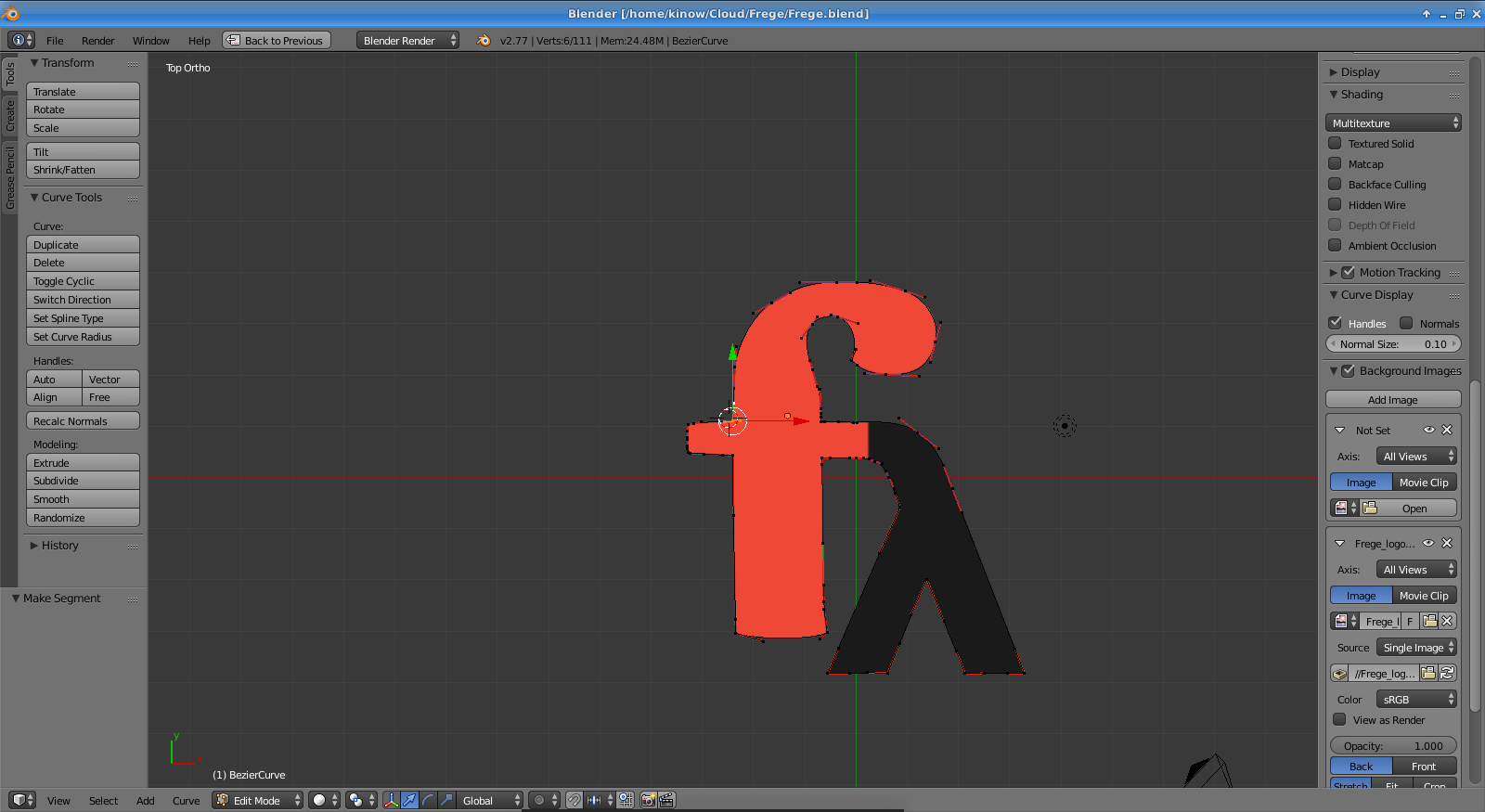Viewport: 1485px width, 812px height.
Task: Adjust the Normal Size field
Action: tap(1393, 343)
